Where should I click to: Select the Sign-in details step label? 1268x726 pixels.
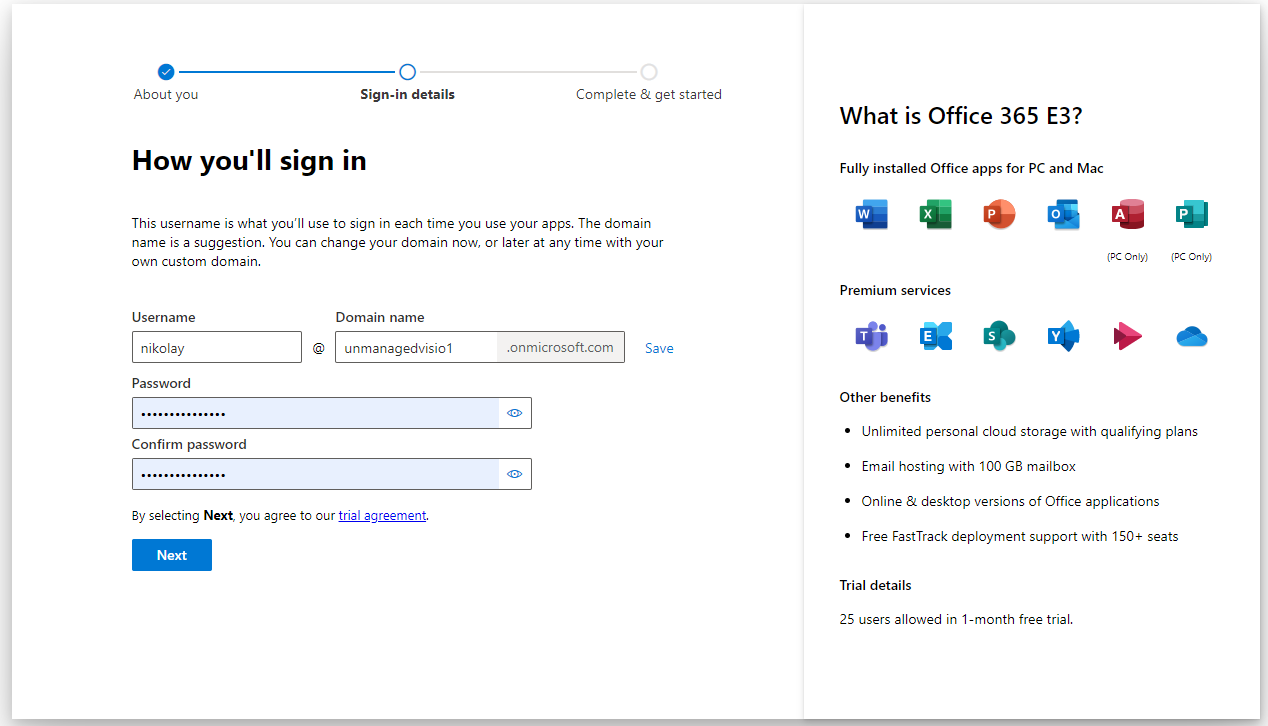pyautogui.click(x=407, y=94)
